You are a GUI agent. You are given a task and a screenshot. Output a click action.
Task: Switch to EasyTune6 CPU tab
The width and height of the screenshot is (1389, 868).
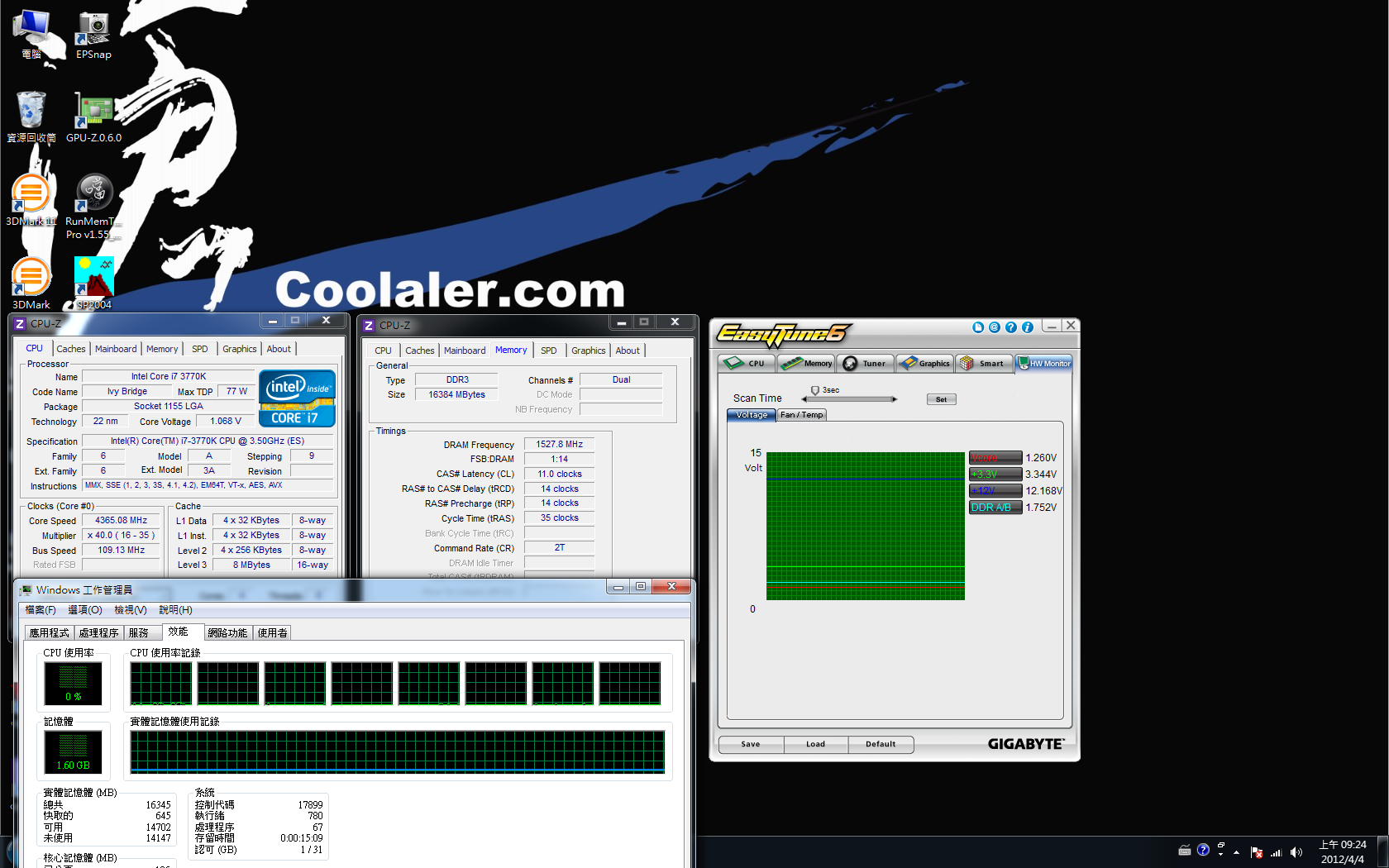tap(747, 363)
